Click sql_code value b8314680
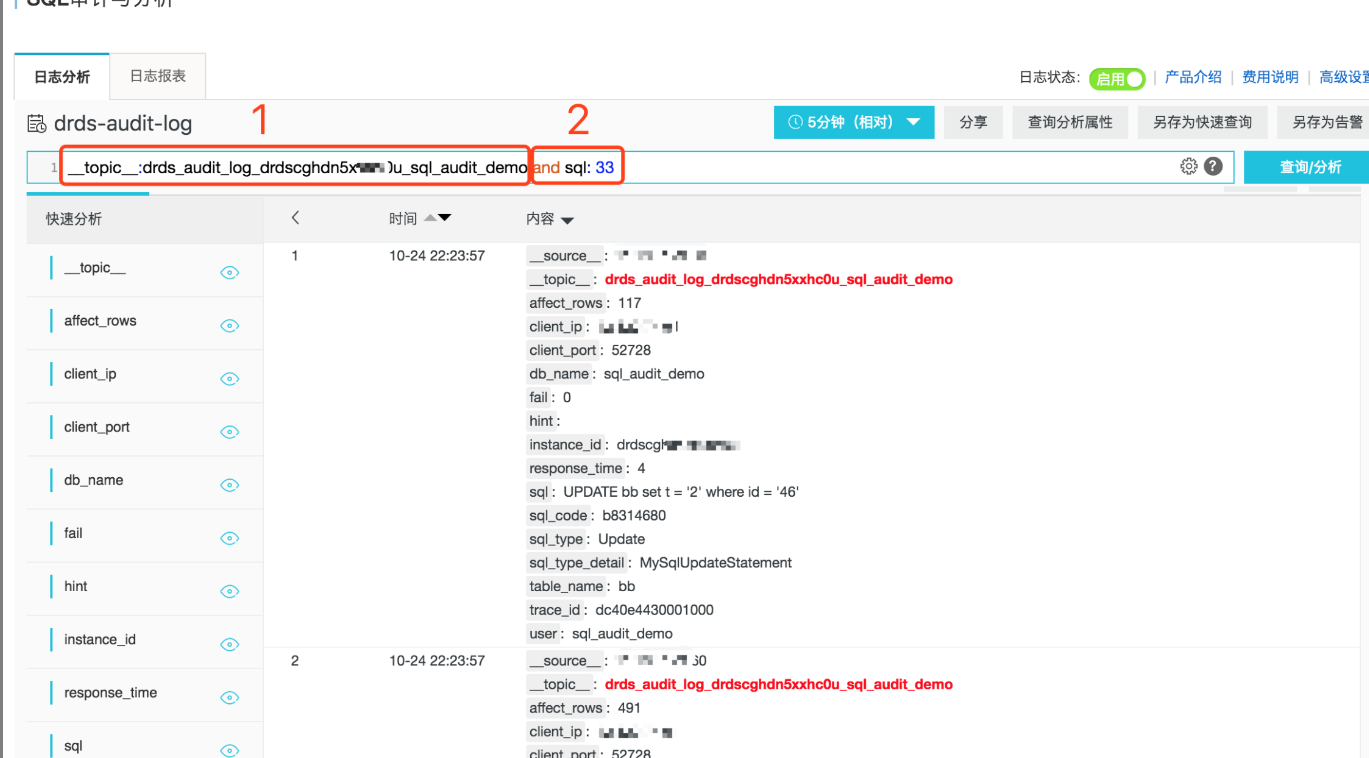1369x758 pixels. [x=634, y=516]
